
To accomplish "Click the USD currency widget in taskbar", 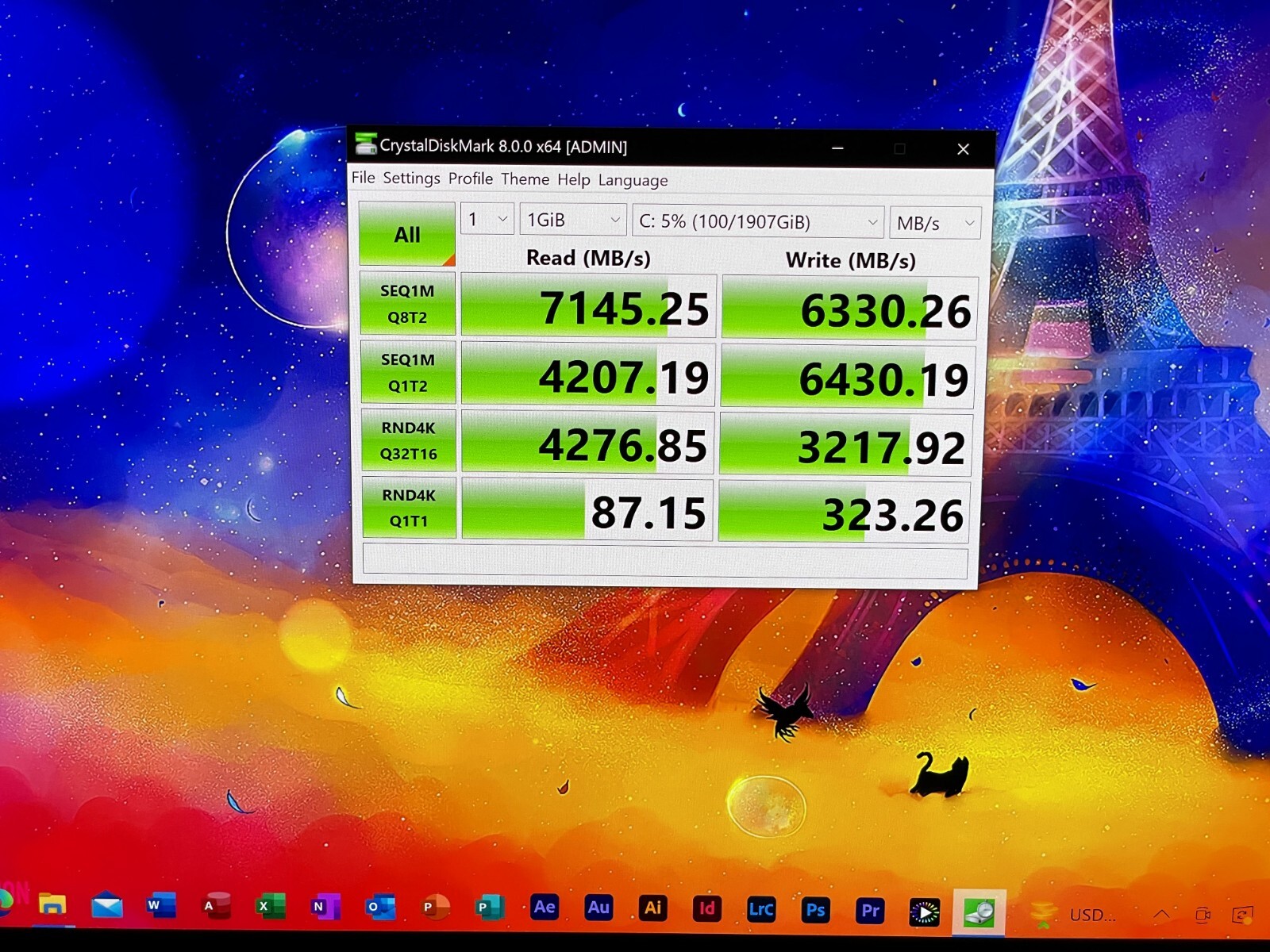I will [1073, 915].
